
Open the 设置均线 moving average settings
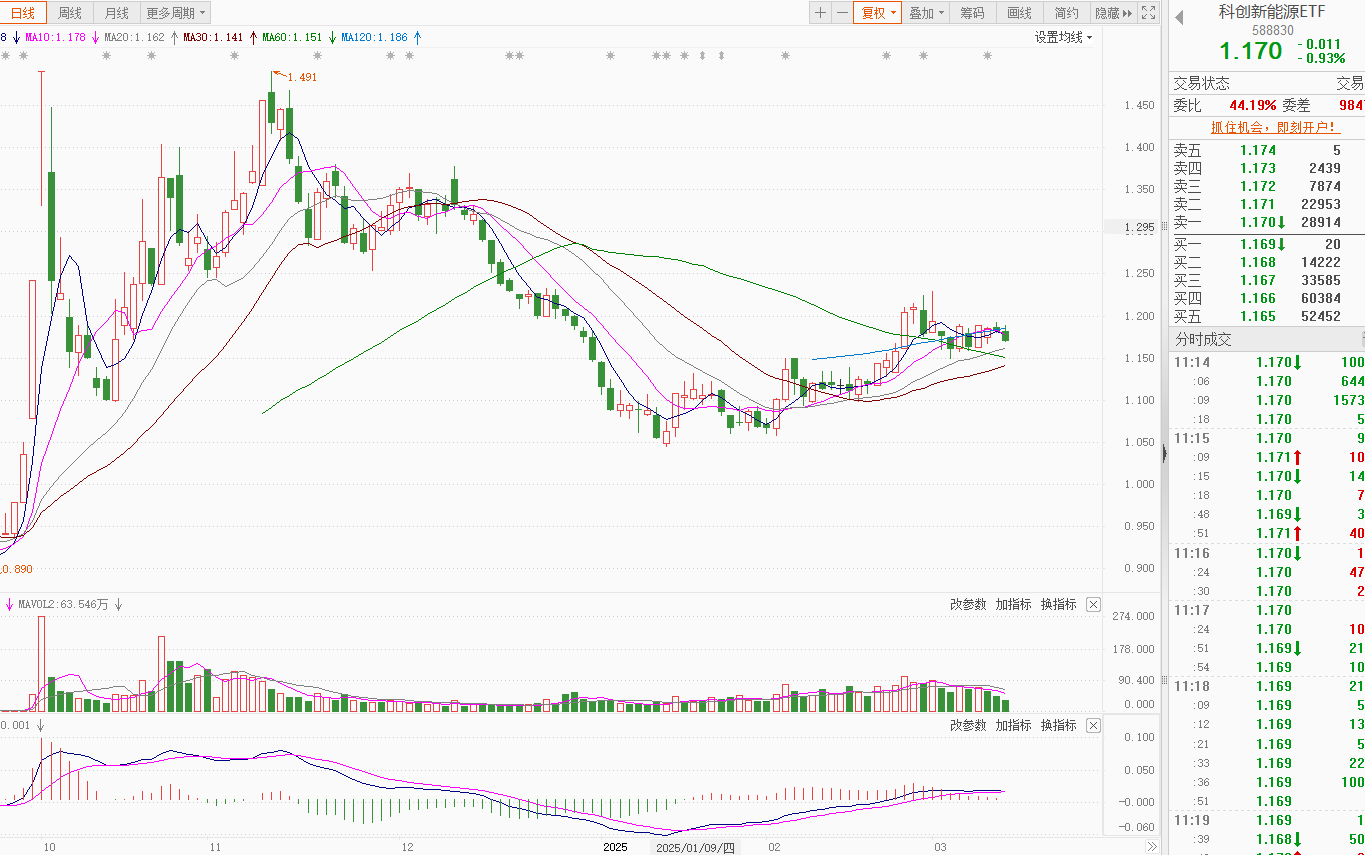1064,37
